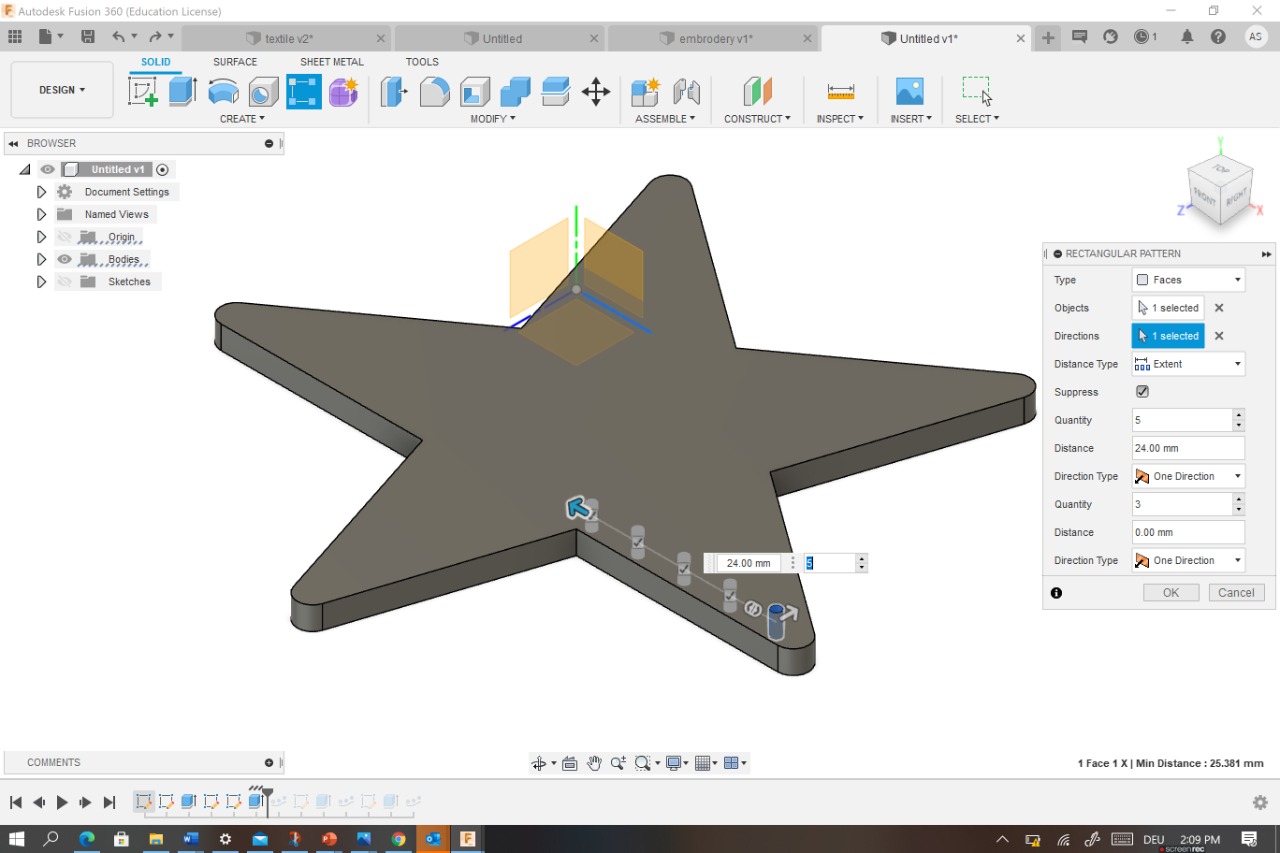Activate the Fillet tool
Viewport: 1280px width, 853px height.
[x=434, y=92]
